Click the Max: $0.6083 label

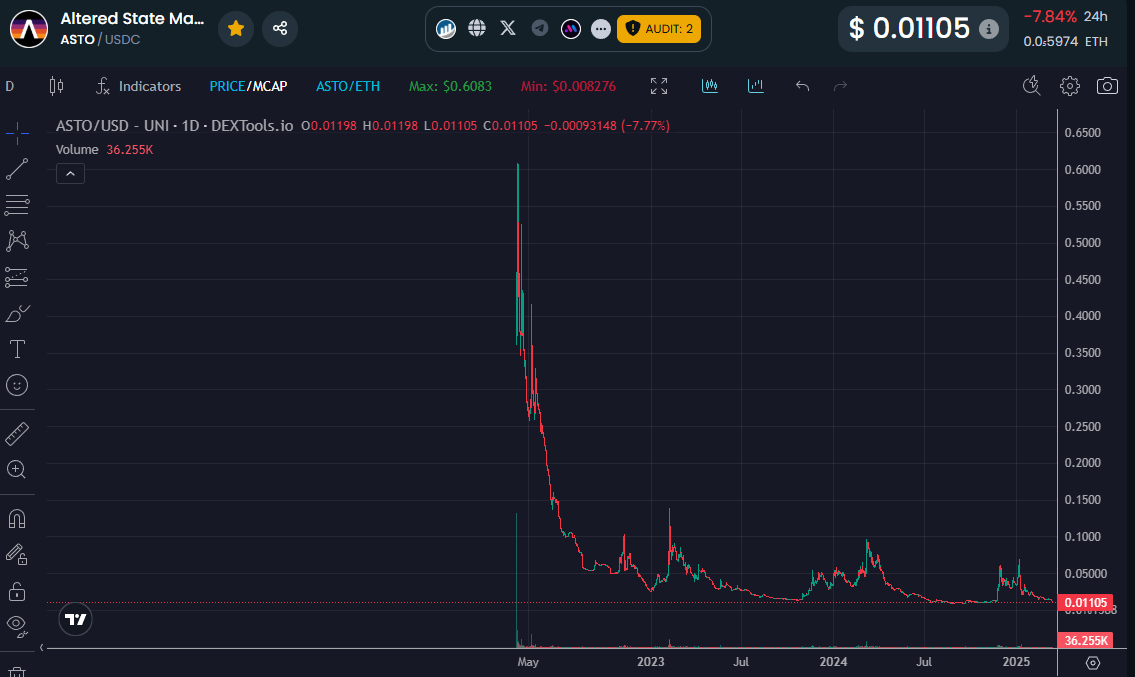[450, 86]
